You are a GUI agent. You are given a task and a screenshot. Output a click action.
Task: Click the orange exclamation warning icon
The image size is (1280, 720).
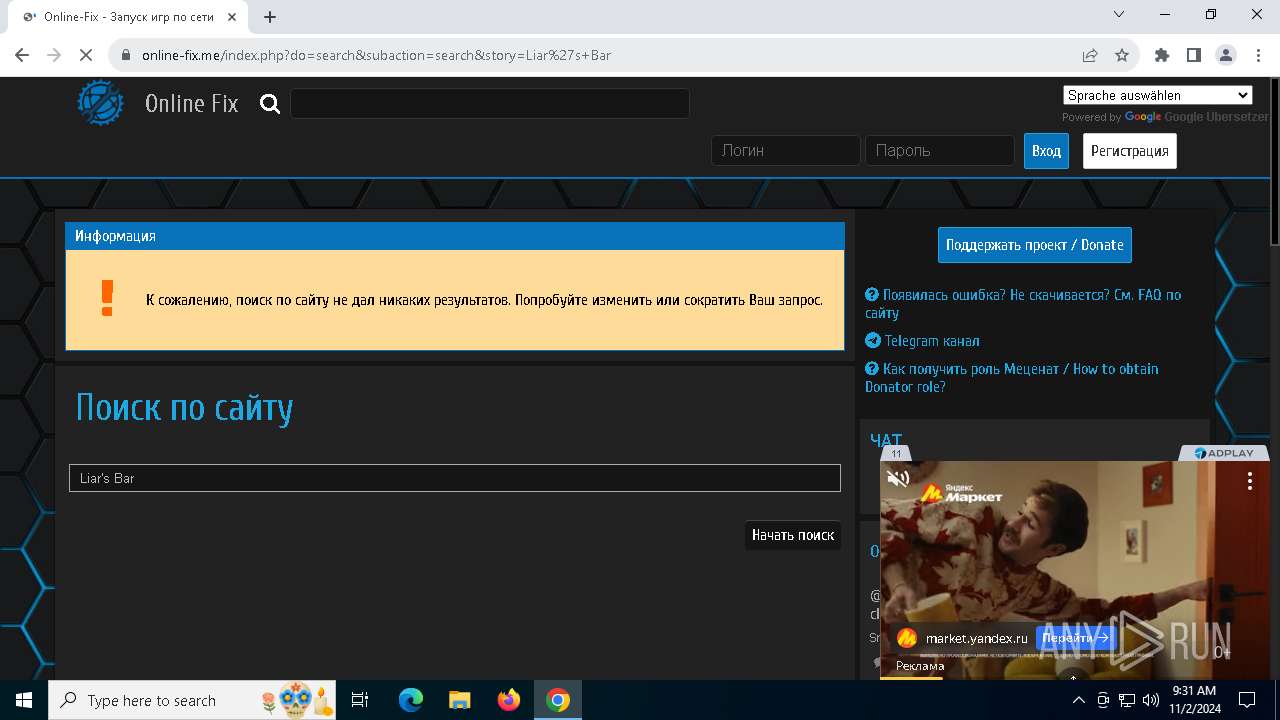[x=107, y=298]
